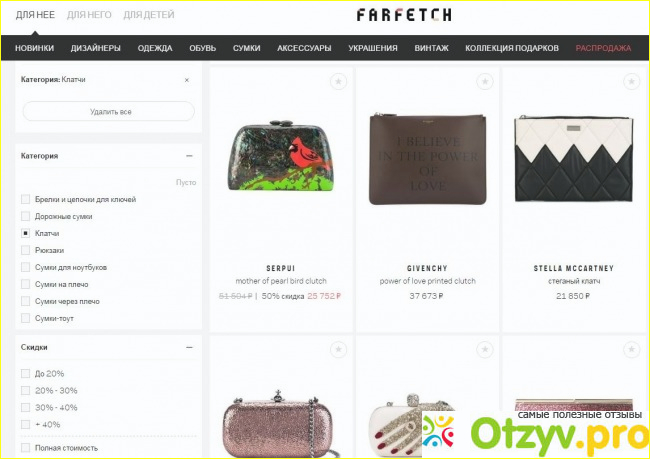Click wishlist star on hand-embellished white clutch
Viewport: 650px width, 459px height.
[485, 350]
